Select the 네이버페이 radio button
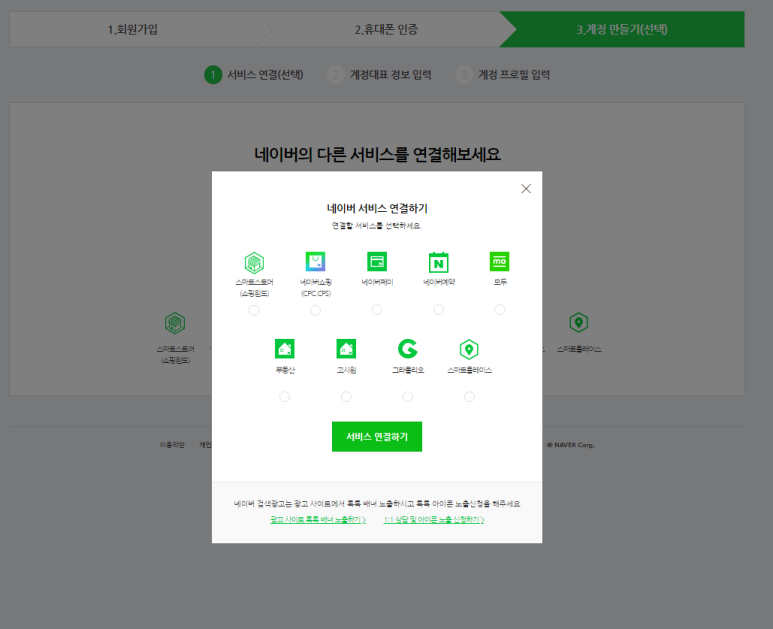Viewport: 773px width, 629px height. 377,310
